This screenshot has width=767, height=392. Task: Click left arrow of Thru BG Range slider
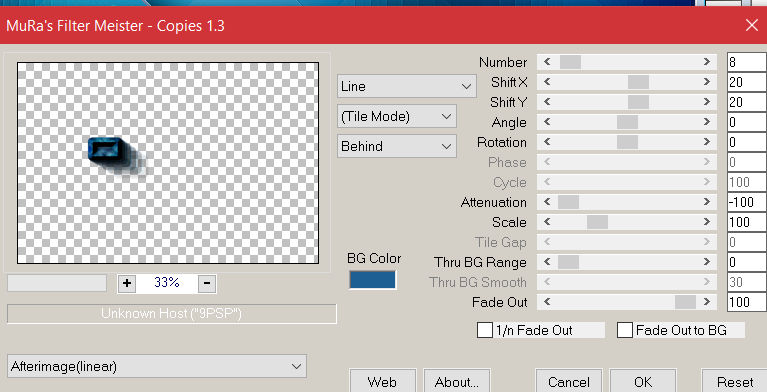pos(547,262)
